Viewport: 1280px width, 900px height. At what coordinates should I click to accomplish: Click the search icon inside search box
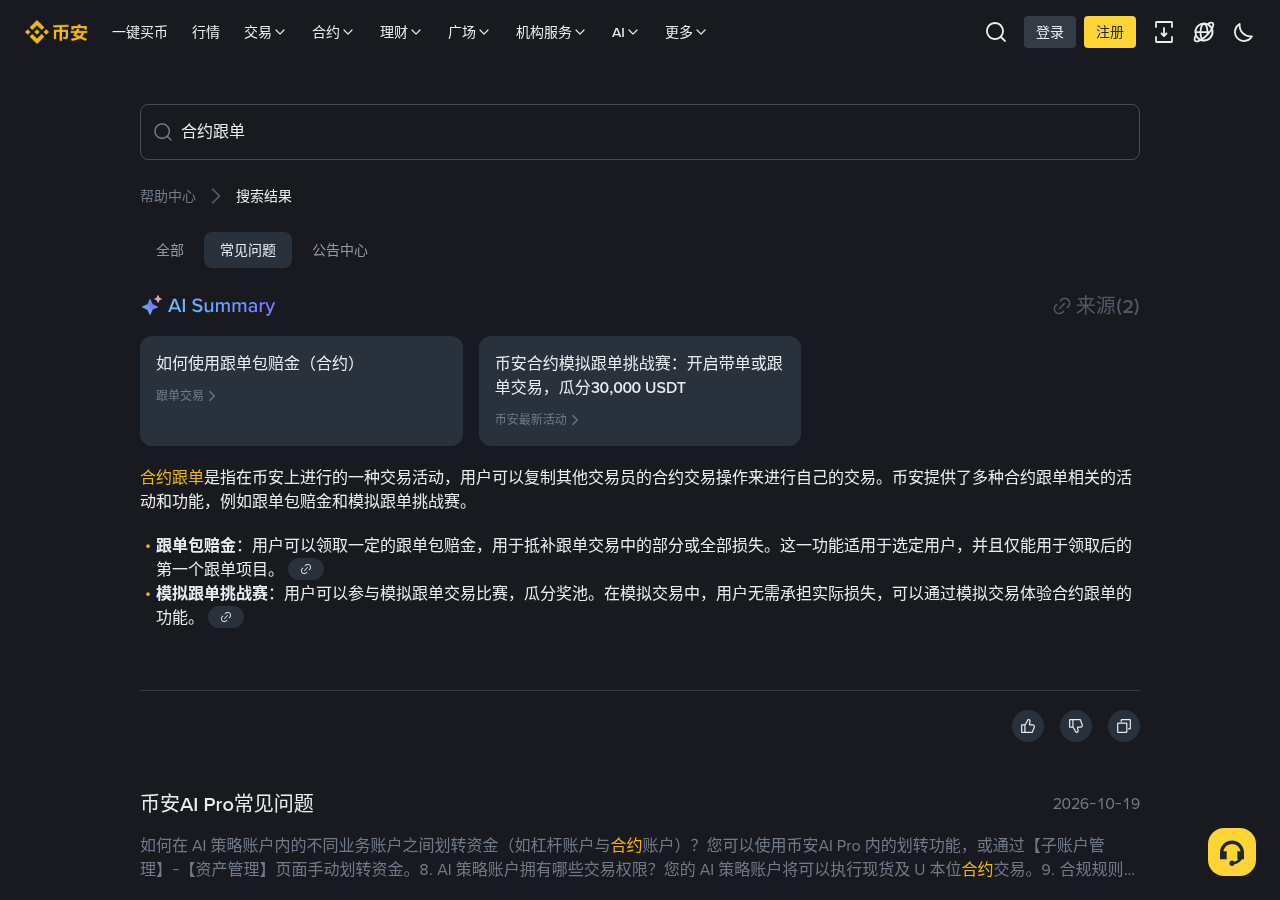[163, 132]
